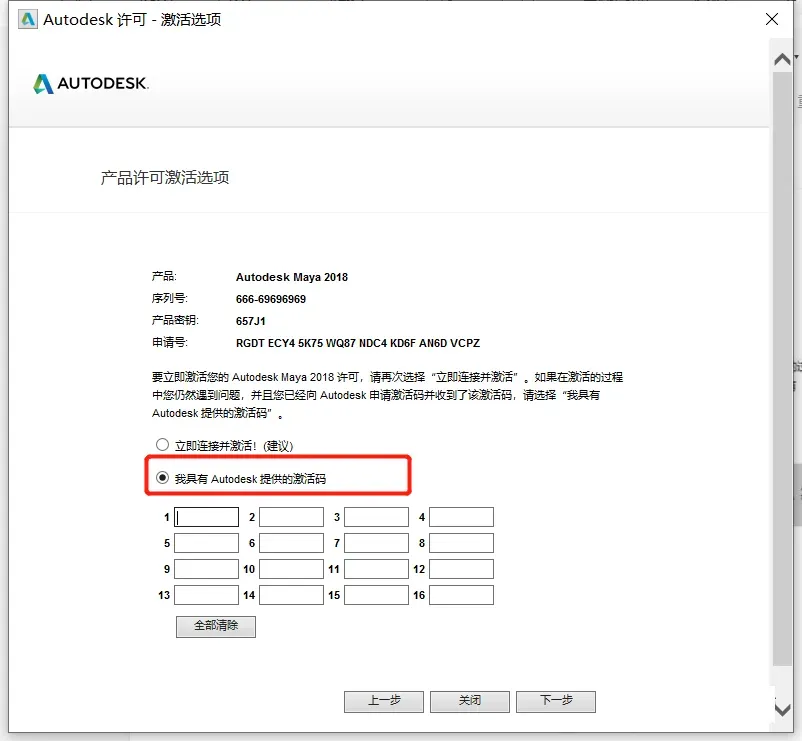Click activation code field 2
This screenshot has height=741, width=802.
[292, 517]
